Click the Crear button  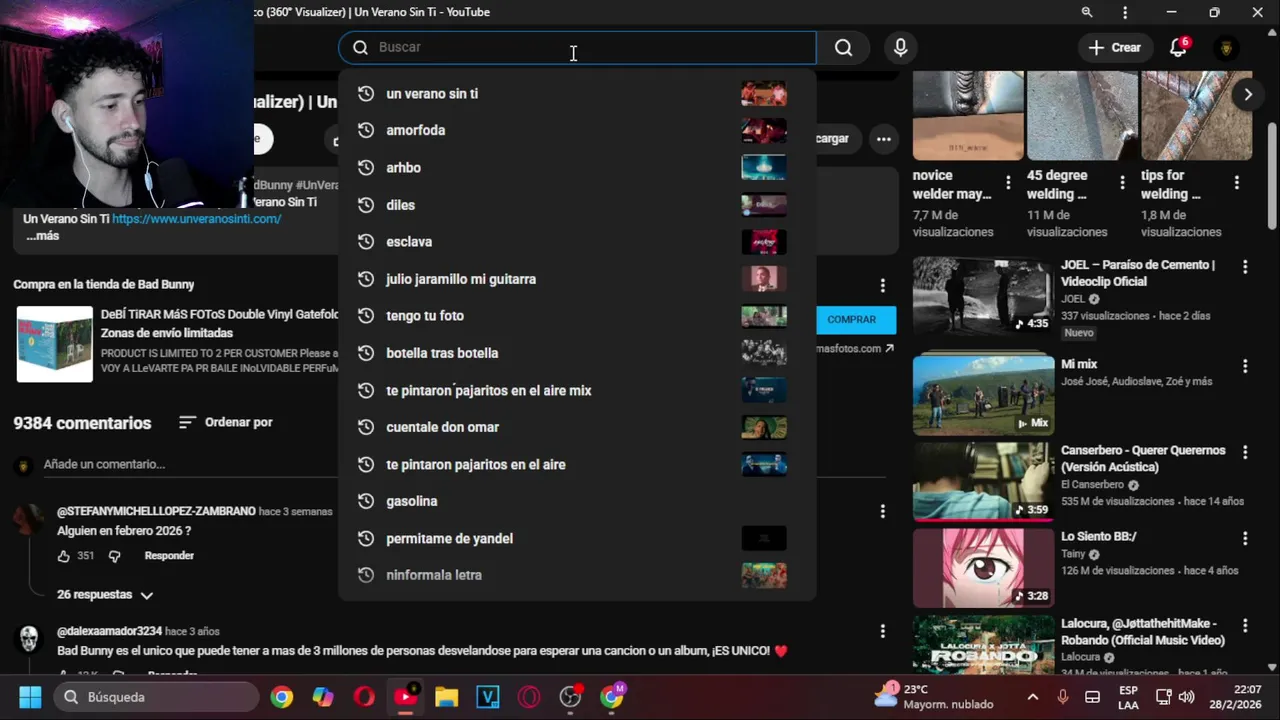[x=1115, y=47]
